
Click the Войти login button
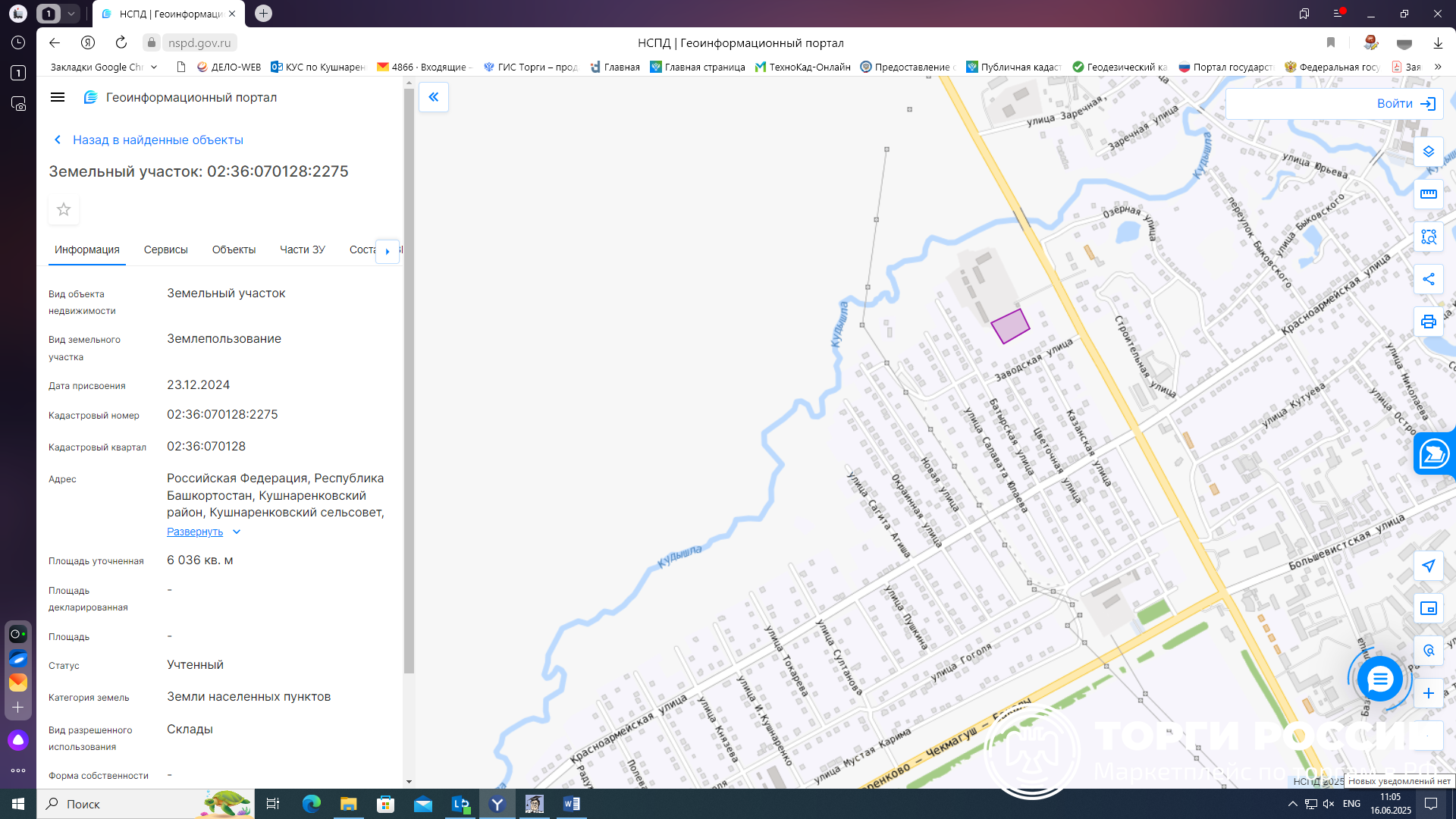coord(1406,104)
